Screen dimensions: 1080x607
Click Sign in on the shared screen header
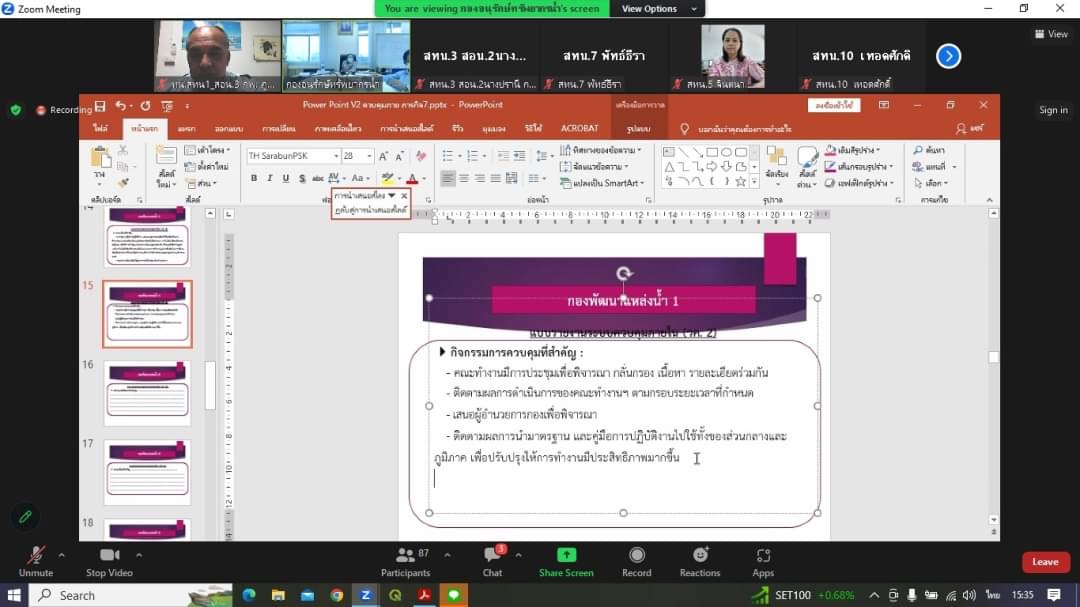1053,110
